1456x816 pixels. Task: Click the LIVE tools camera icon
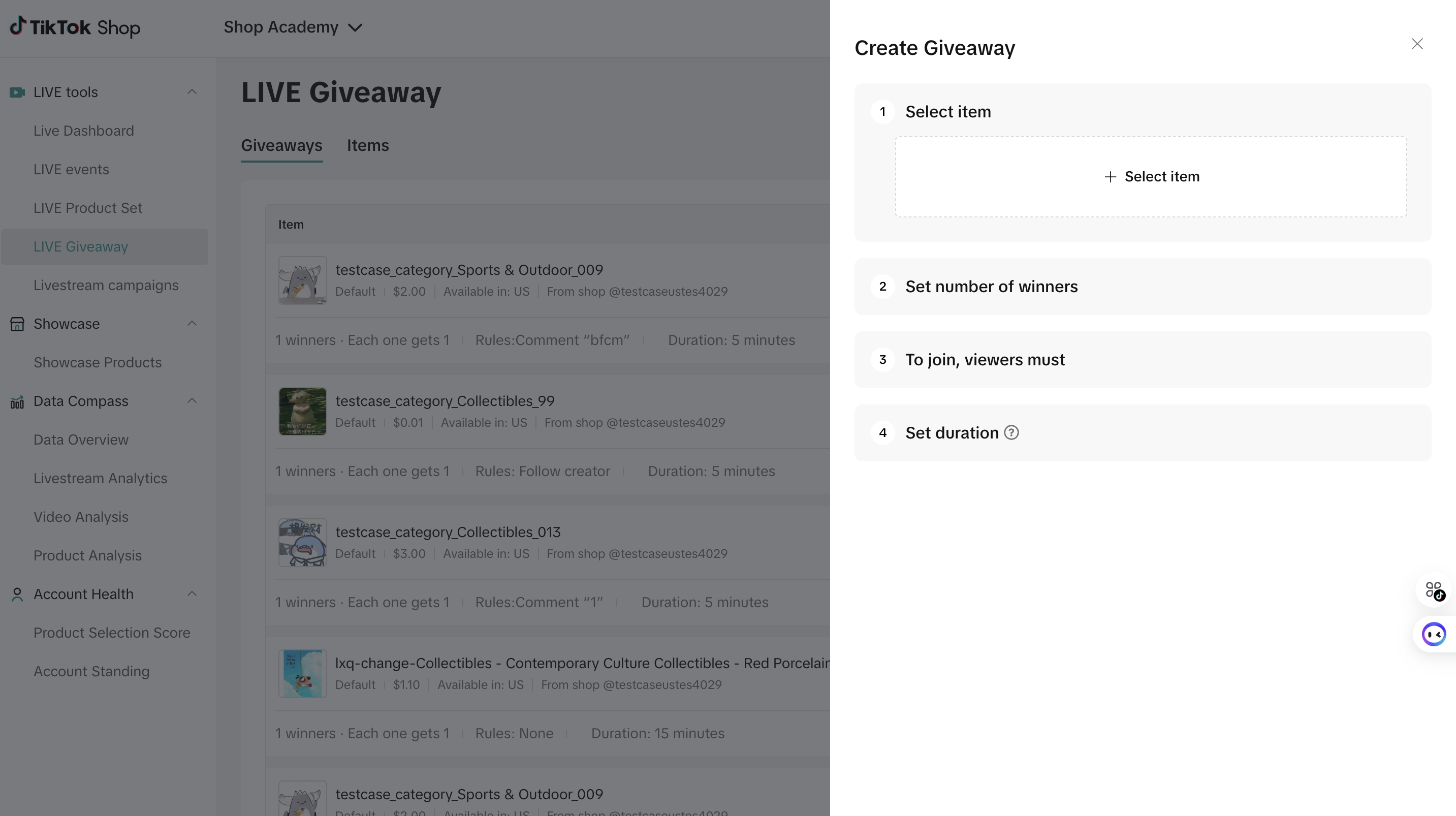pyautogui.click(x=17, y=92)
